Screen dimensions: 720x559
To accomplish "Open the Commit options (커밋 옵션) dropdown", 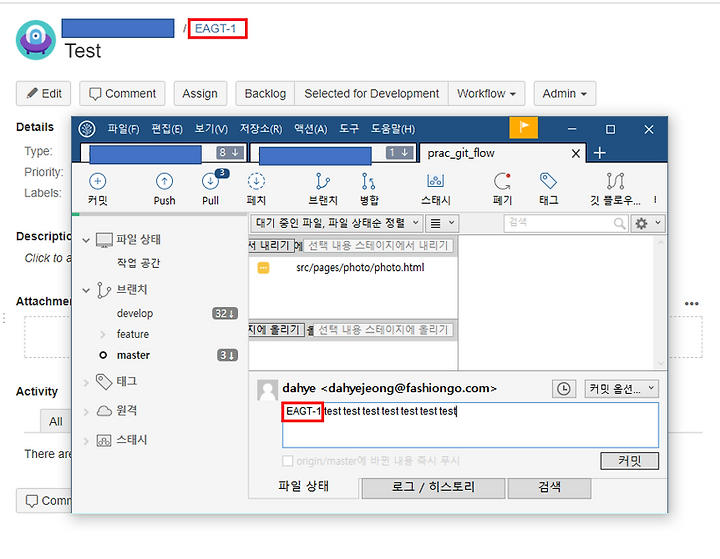I will pos(621,389).
